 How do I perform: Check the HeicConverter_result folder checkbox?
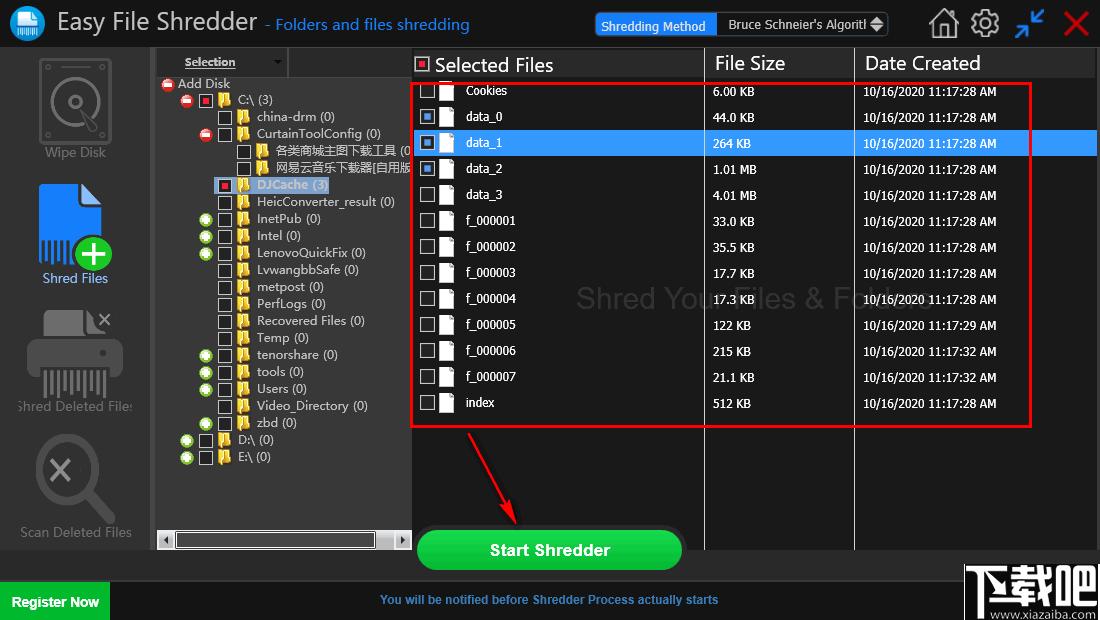point(225,202)
